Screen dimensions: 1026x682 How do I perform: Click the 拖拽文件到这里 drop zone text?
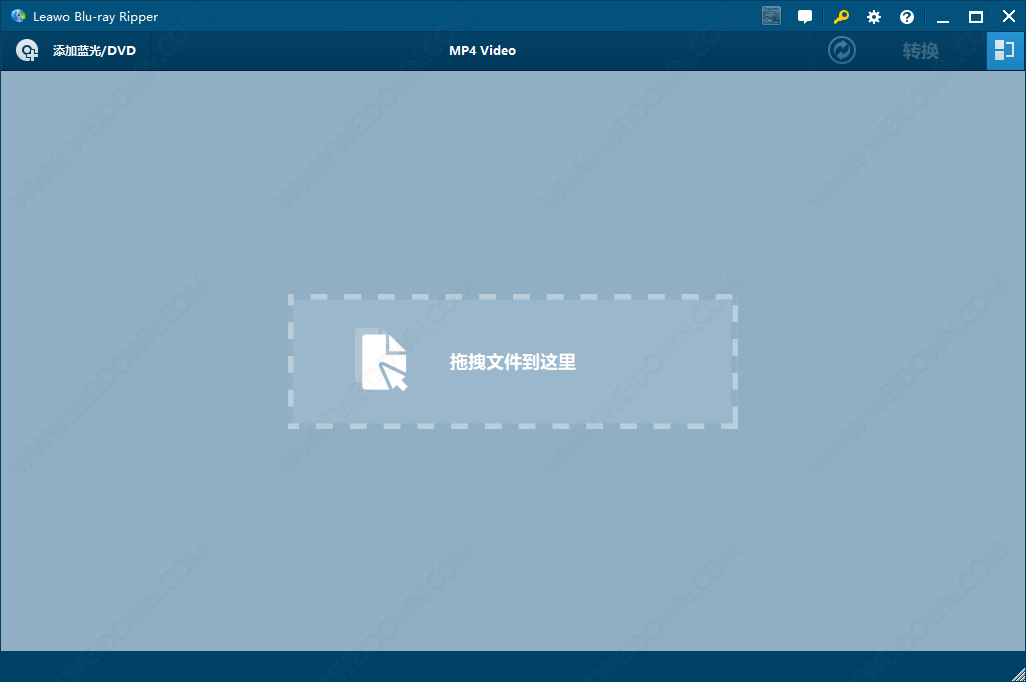pyautogui.click(x=513, y=362)
